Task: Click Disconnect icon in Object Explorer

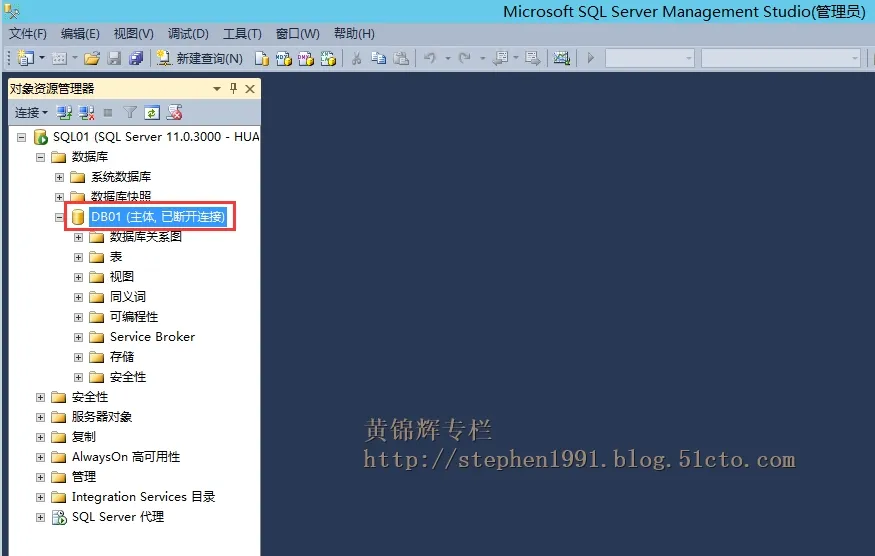Action: pos(86,113)
